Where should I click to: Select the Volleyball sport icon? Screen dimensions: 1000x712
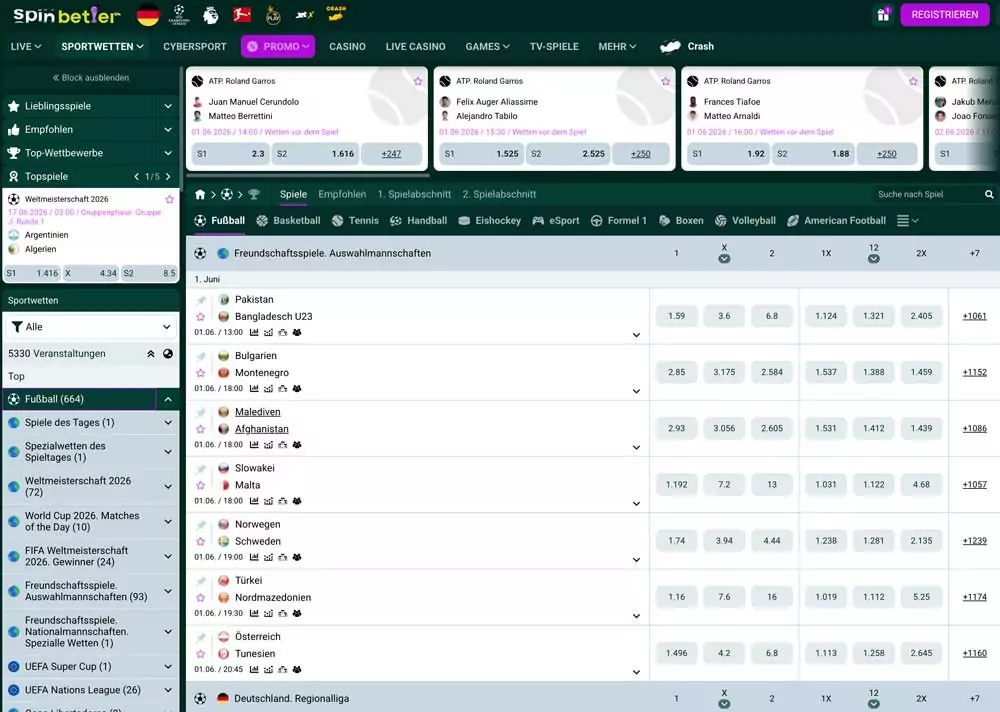(721, 221)
